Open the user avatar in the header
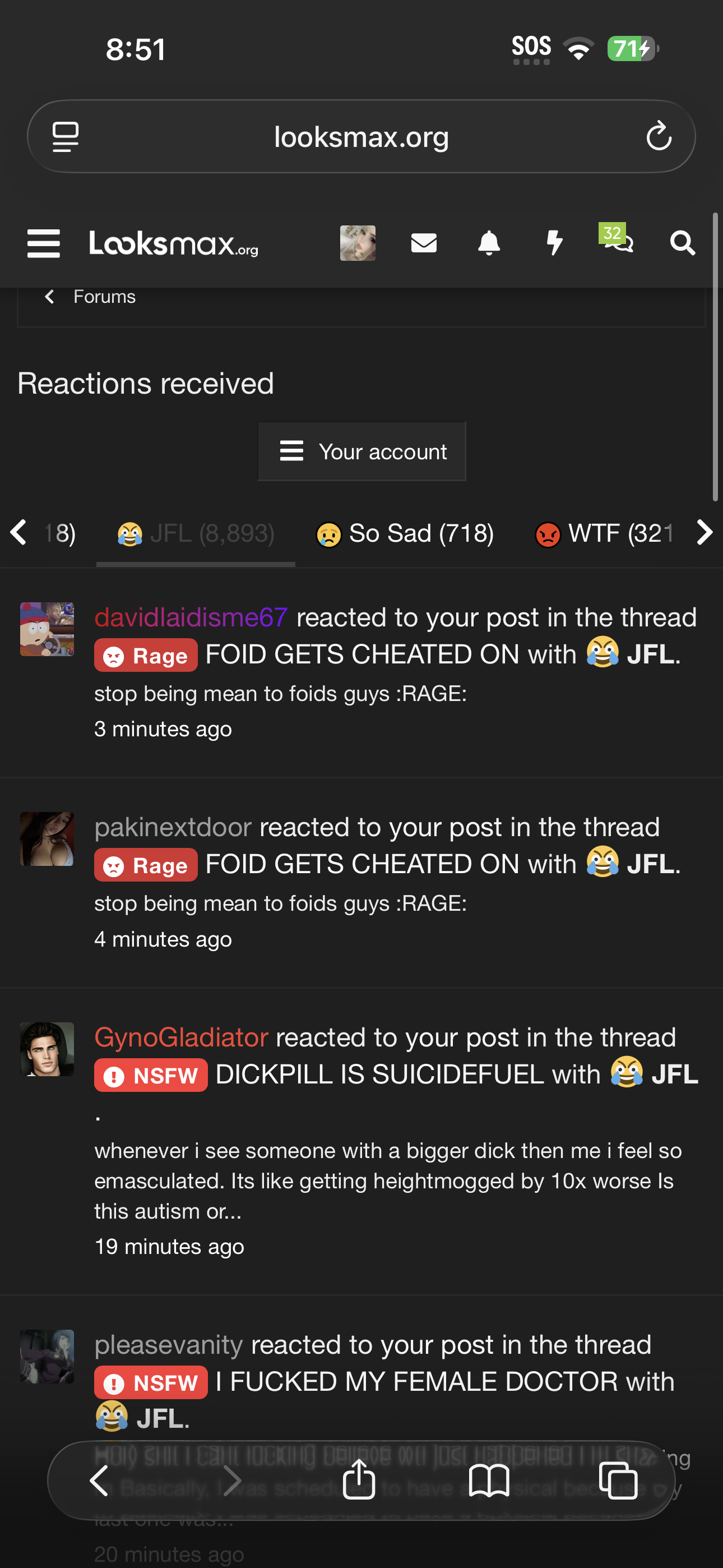723x1568 pixels. click(357, 243)
